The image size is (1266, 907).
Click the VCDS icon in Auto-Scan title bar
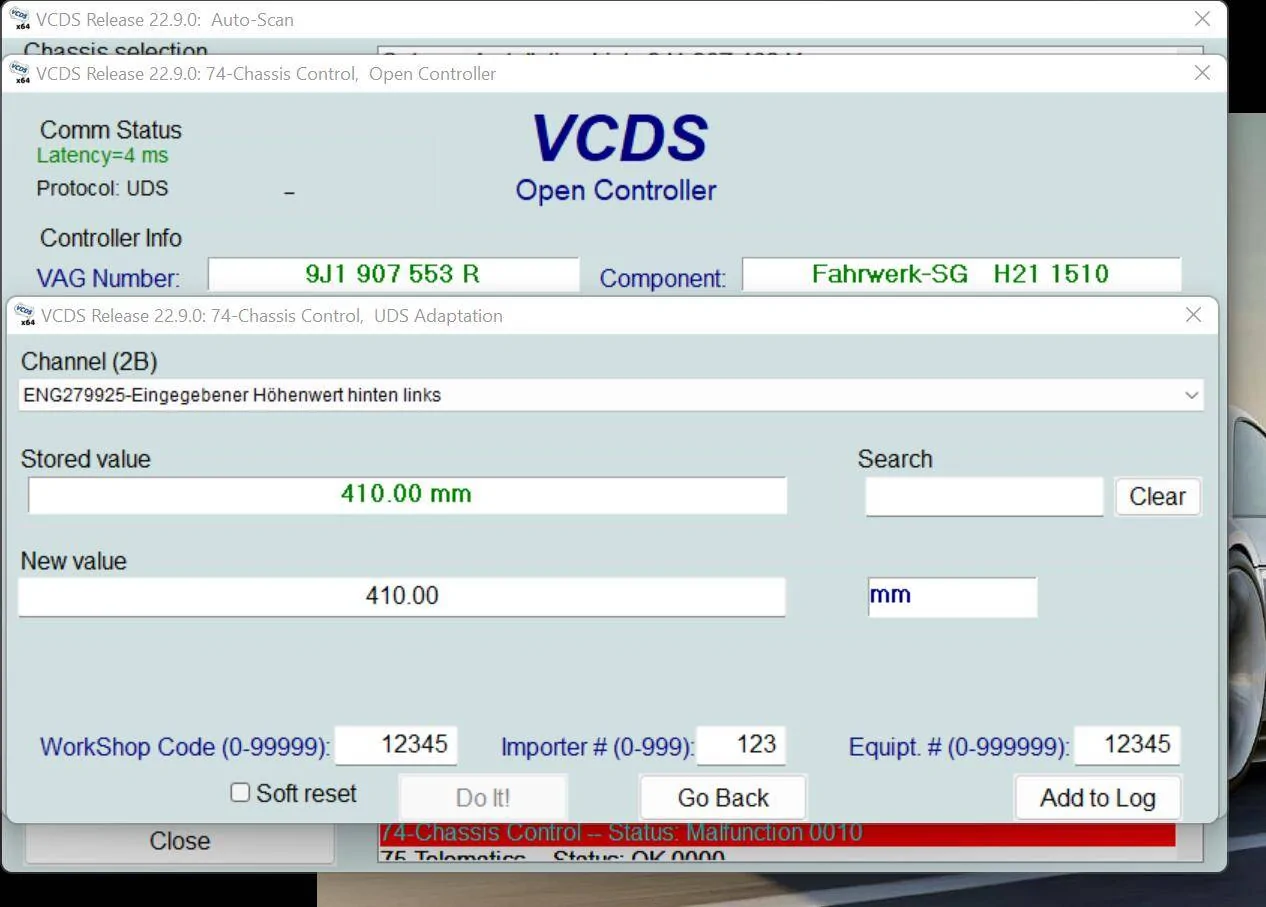pos(20,19)
